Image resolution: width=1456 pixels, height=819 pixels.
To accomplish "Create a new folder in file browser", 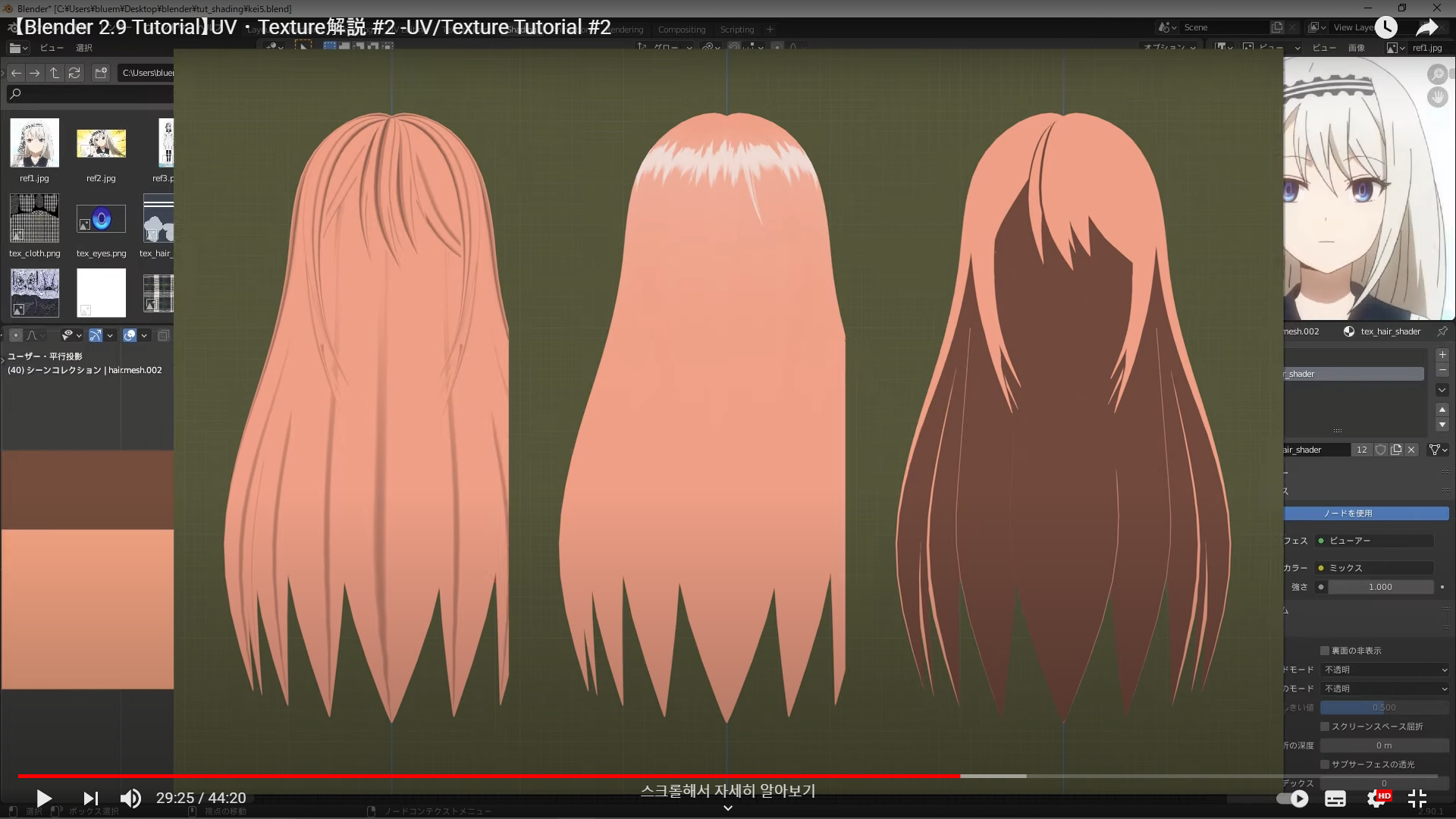I will point(101,73).
